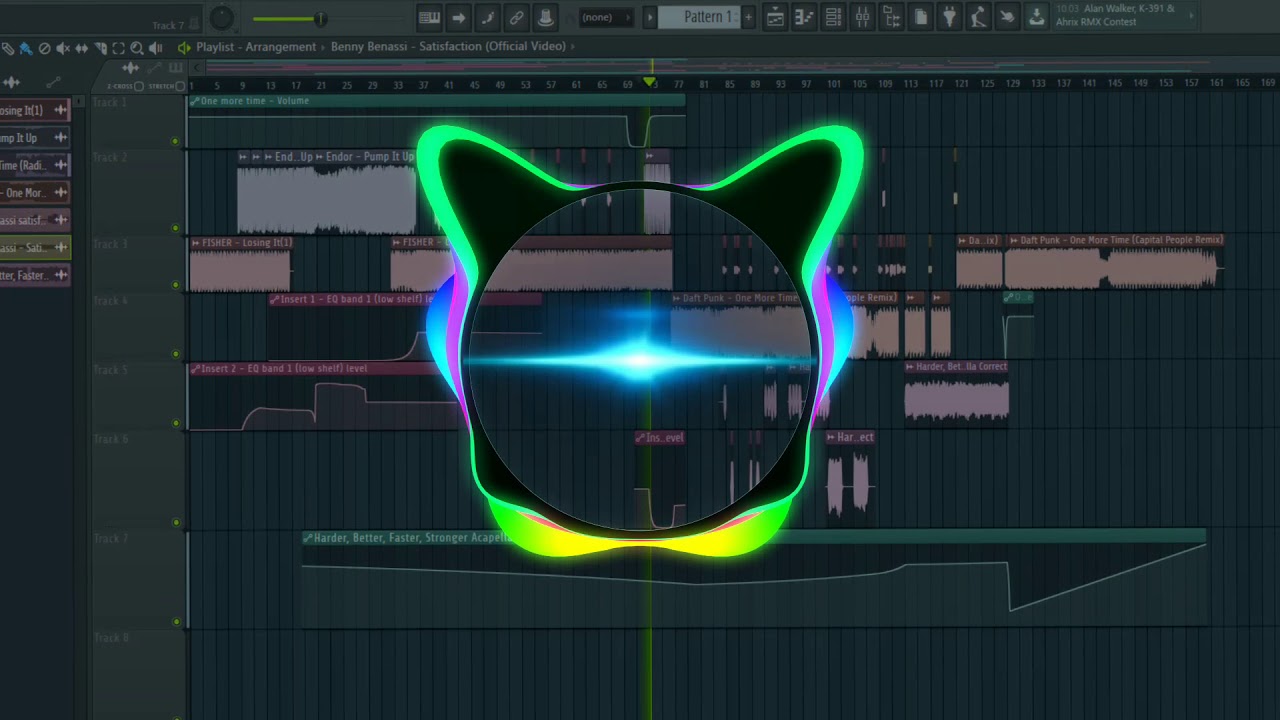Open the Mixer view button
Viewport: 1280px width, 720px height.
(x=862, y=17)
